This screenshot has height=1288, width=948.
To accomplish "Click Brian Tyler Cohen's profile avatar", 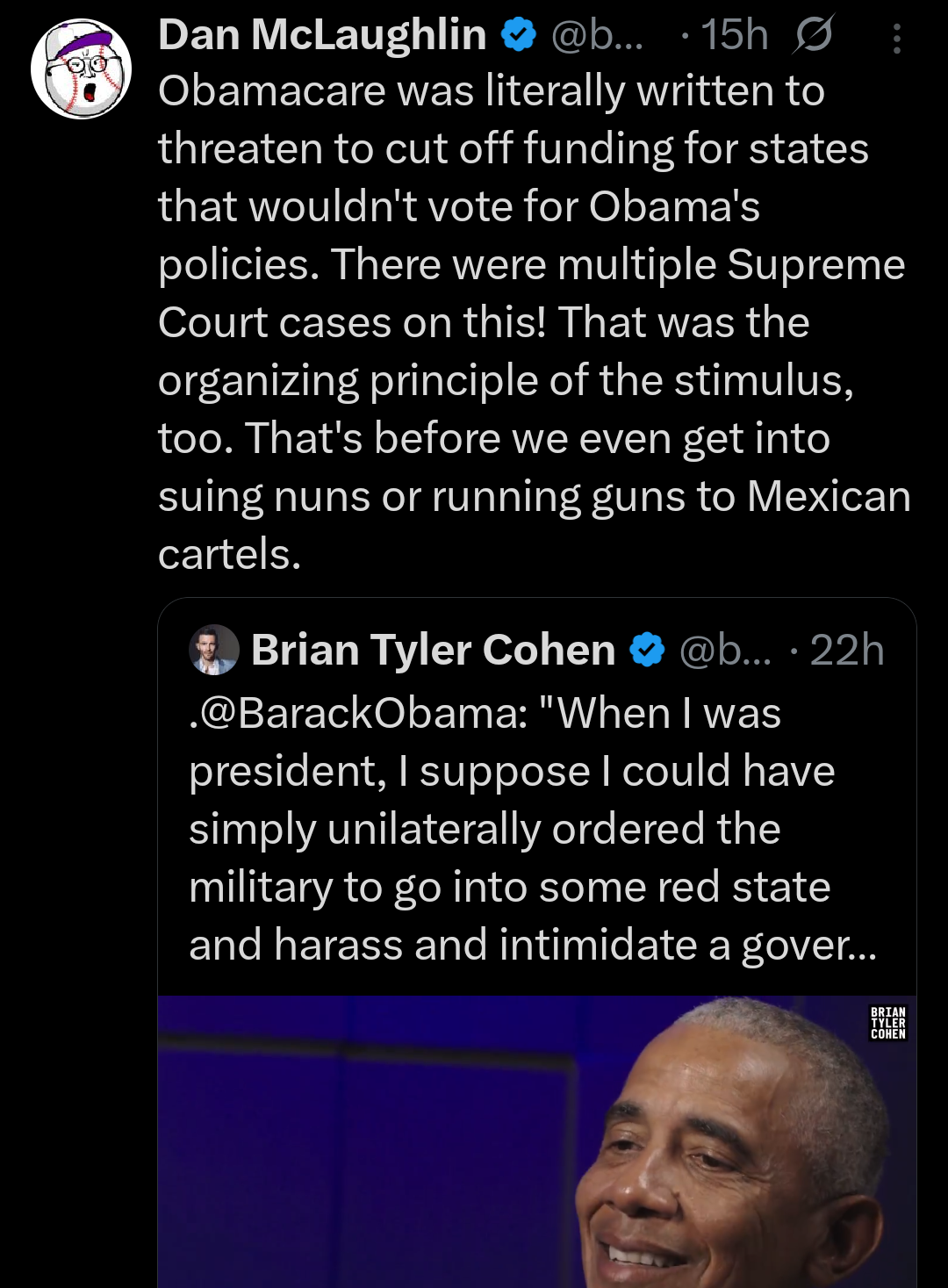I will click(x=213, y=650).
